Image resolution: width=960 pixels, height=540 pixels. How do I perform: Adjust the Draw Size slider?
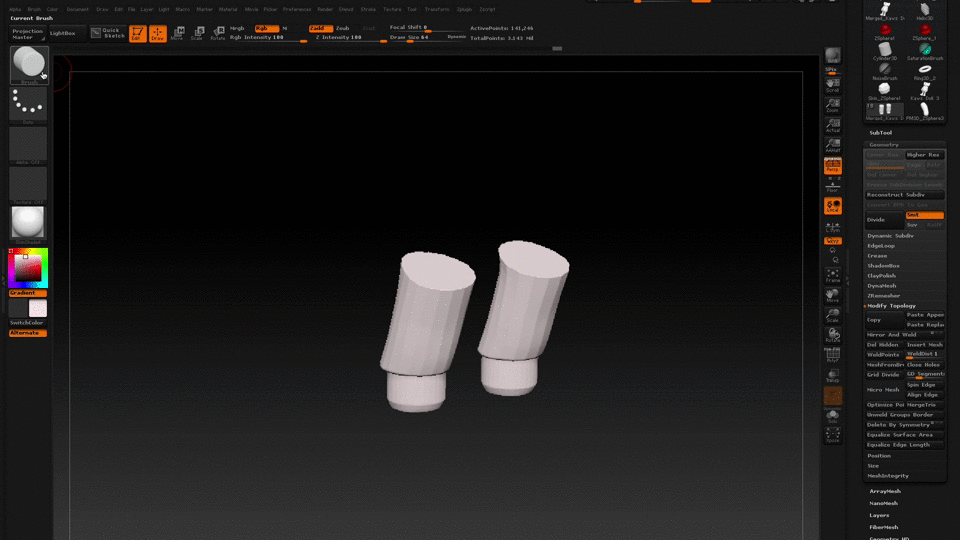416,38
